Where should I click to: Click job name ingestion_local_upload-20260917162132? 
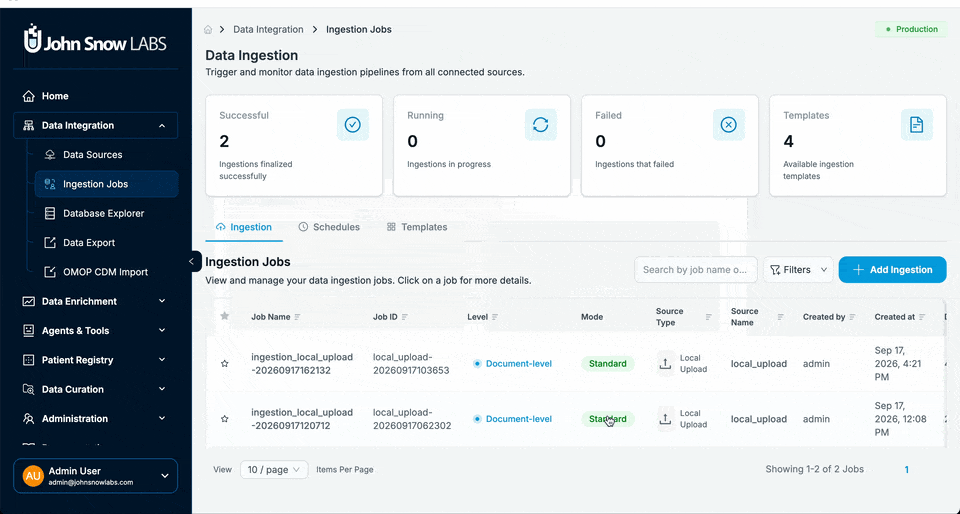click(x=302, y=363)
